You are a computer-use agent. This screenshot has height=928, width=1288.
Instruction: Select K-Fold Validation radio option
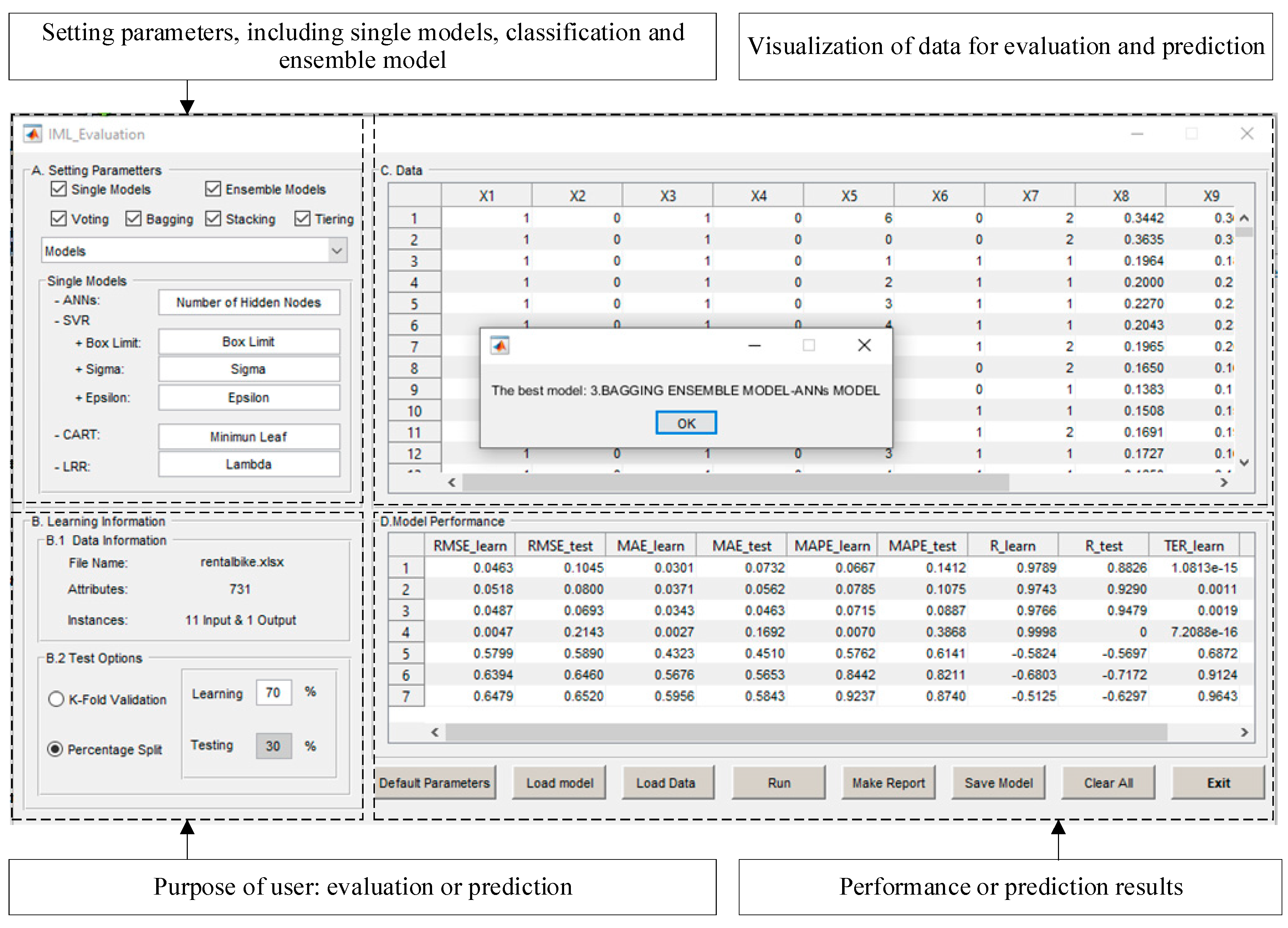tap(56, 699)
